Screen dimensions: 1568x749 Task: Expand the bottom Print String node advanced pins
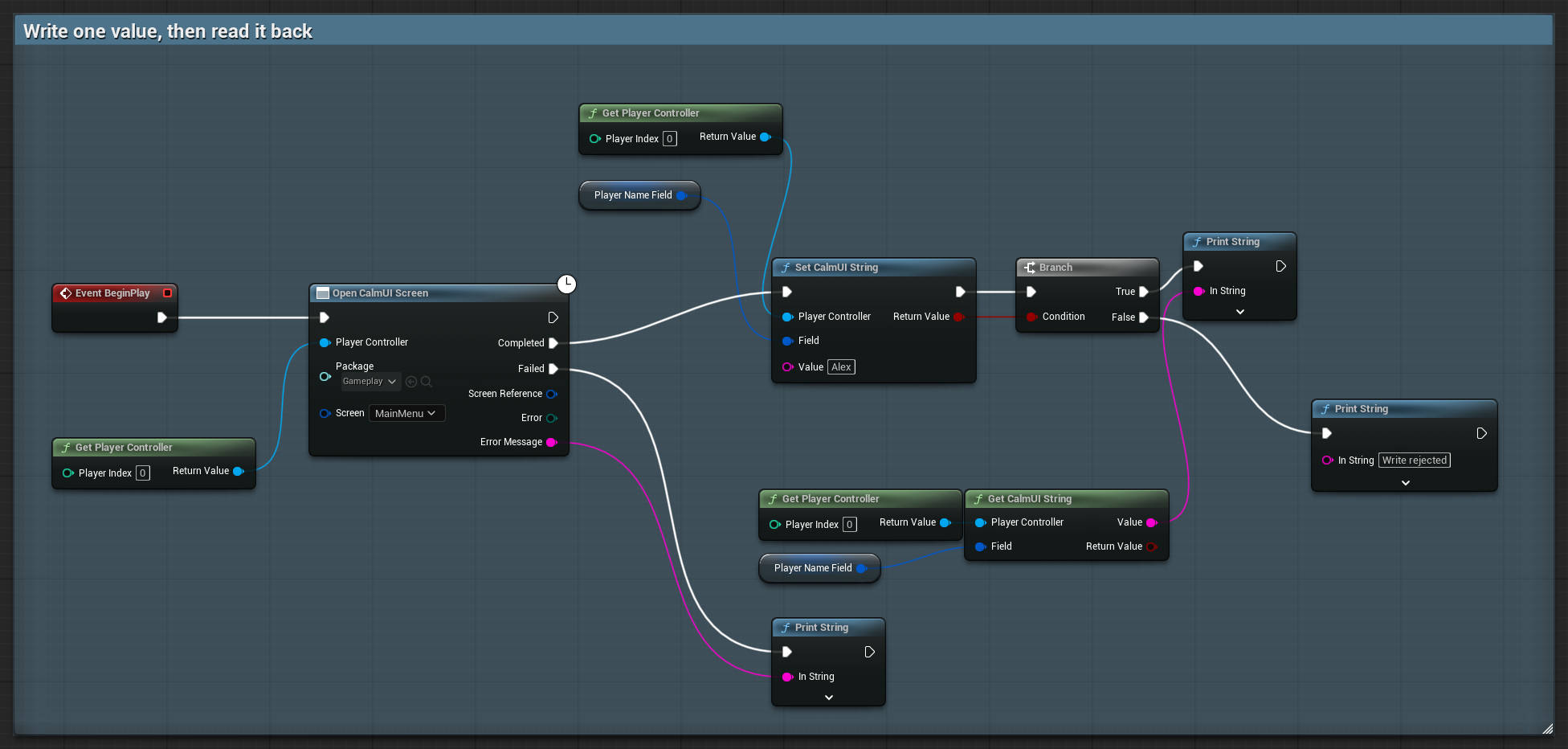(x=829, y=698)
